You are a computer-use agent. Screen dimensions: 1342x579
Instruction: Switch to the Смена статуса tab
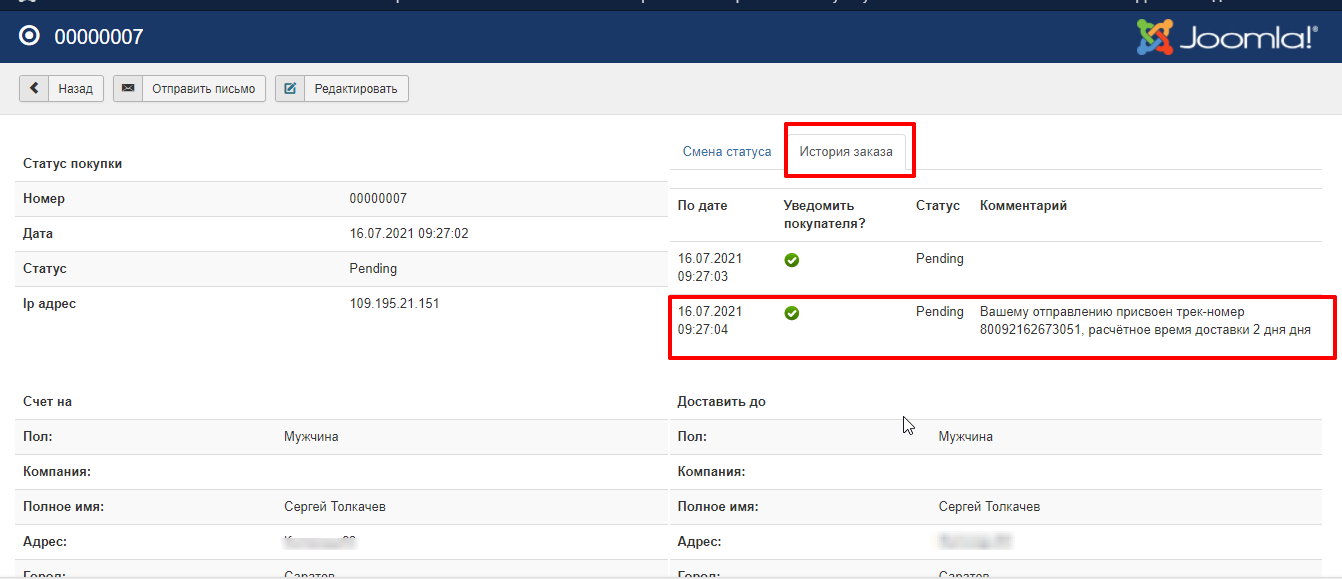click(727, 152)
